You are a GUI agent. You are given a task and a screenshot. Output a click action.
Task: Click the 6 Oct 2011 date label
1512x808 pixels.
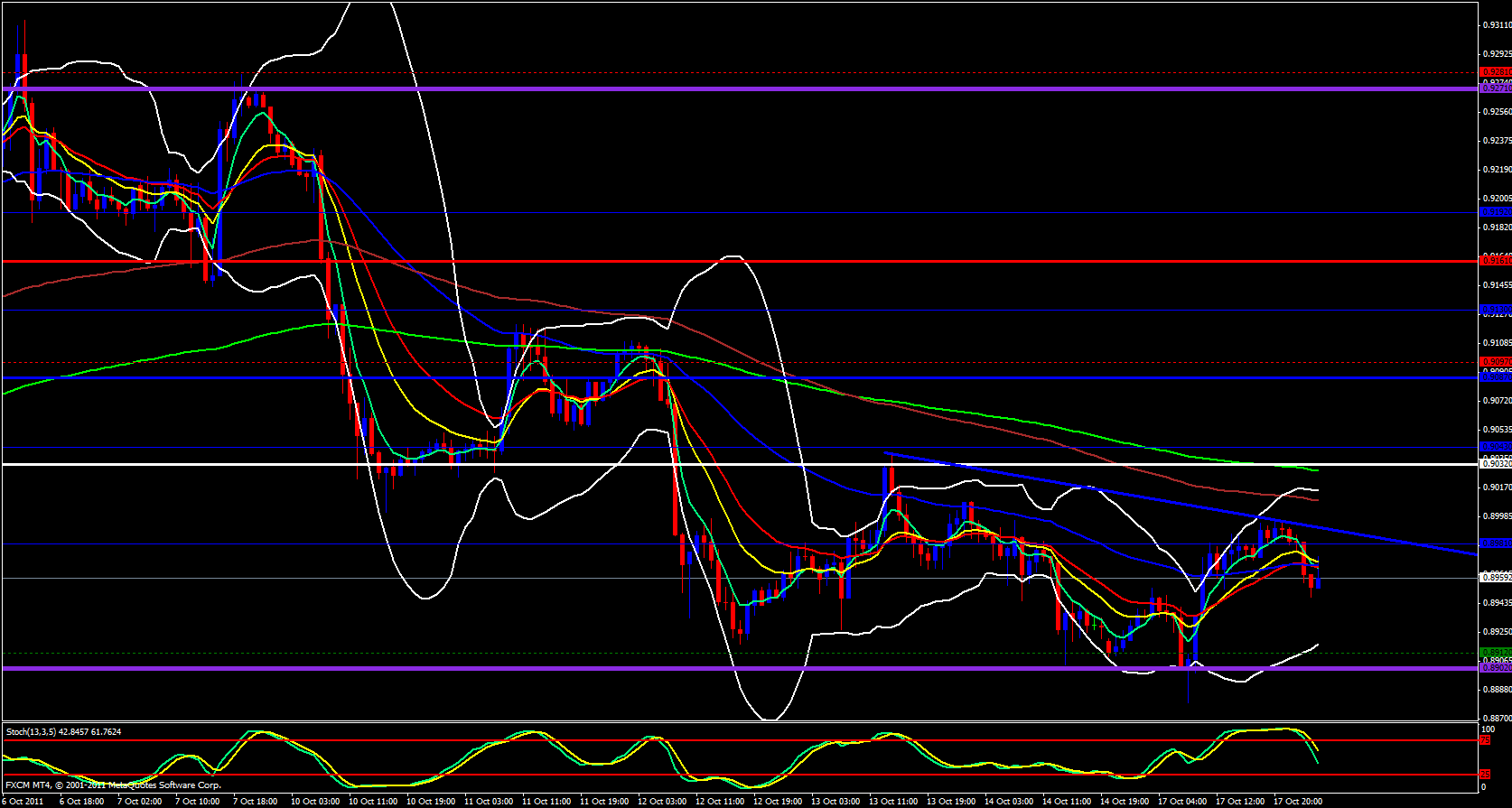click(x=23, y=802)
